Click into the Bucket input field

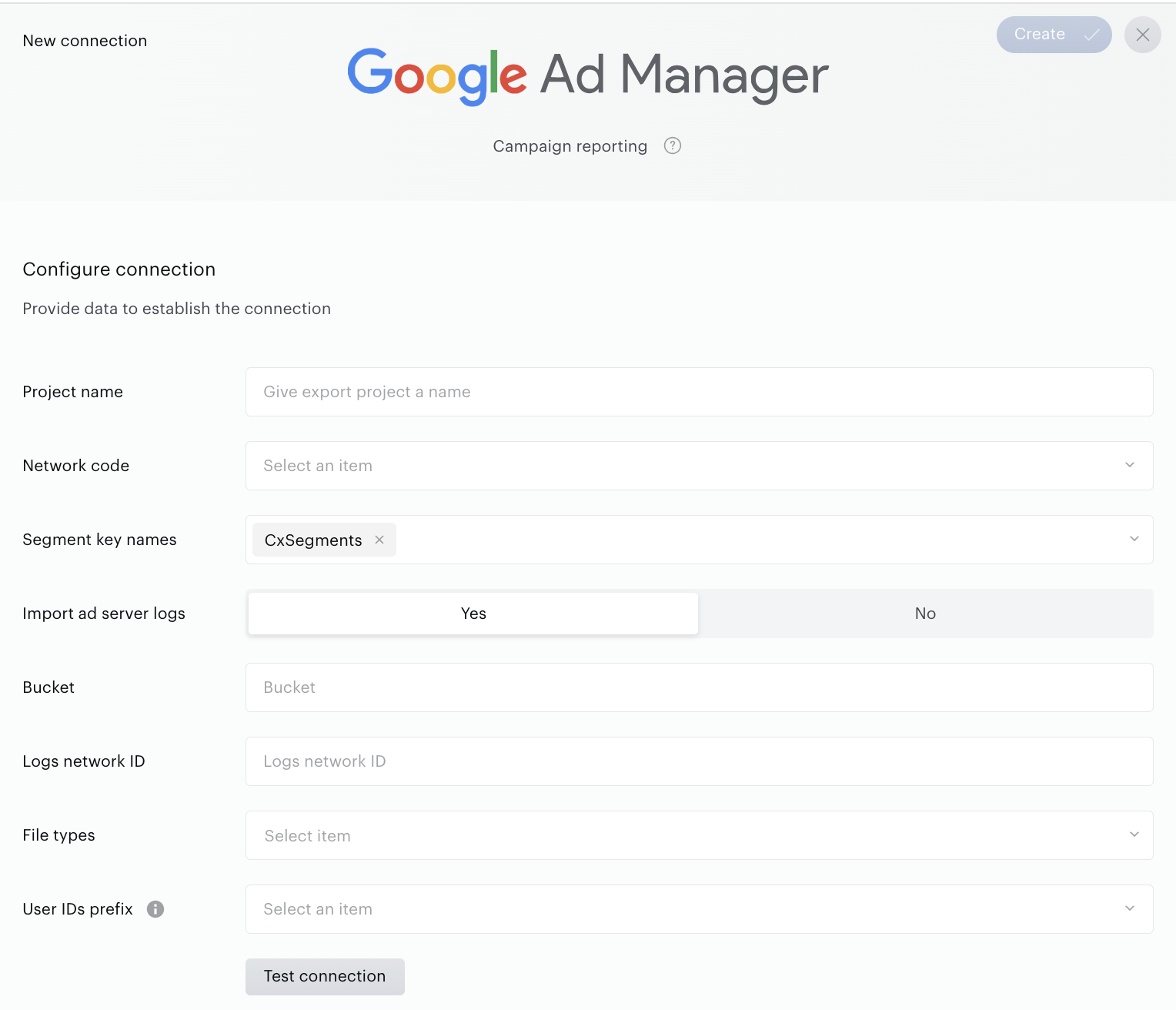point(699,687)
